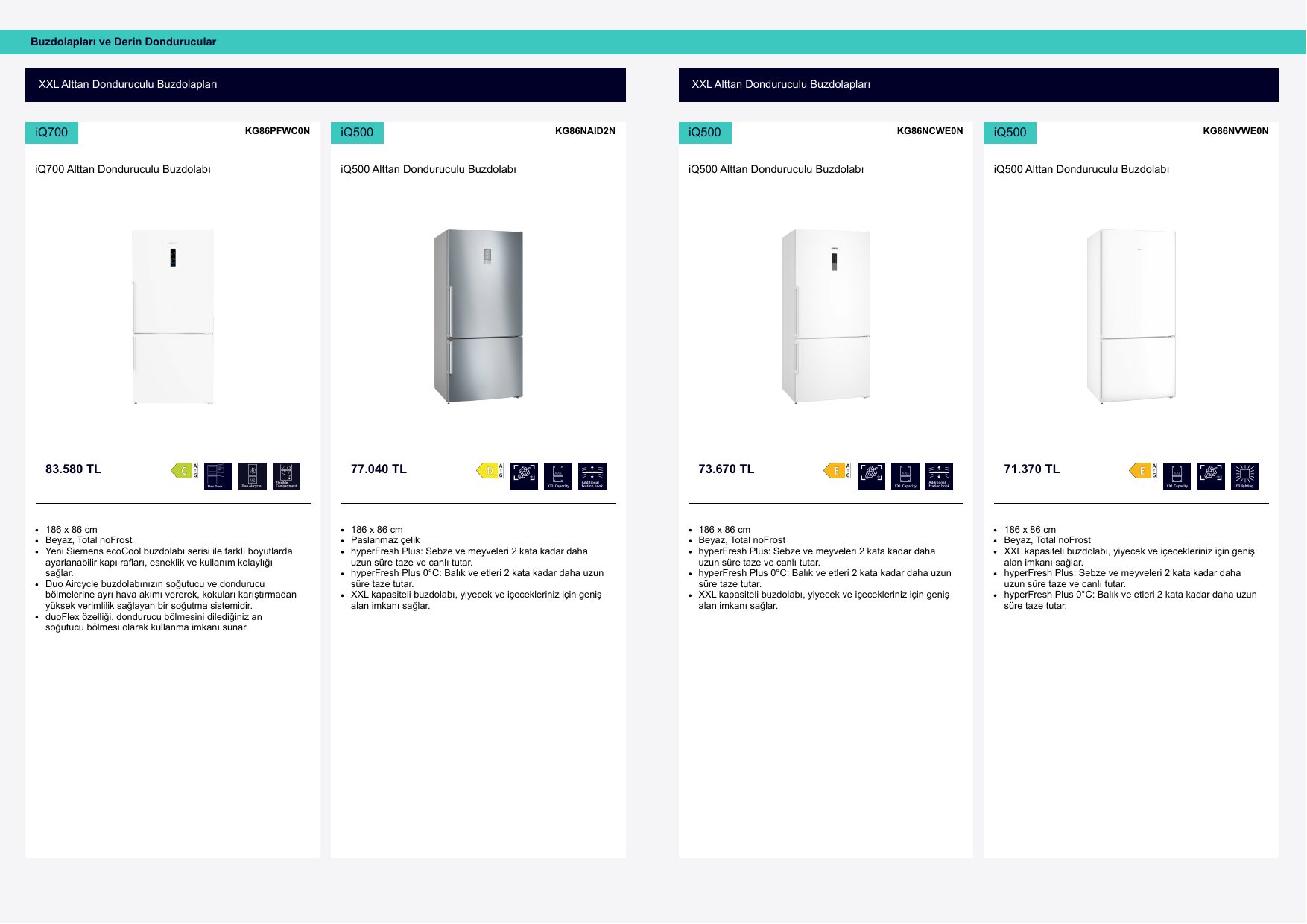Click Beyaz, Total noFrost on the KG86NCWE0N card
The image size is (1307, 924).
point(741,540)
